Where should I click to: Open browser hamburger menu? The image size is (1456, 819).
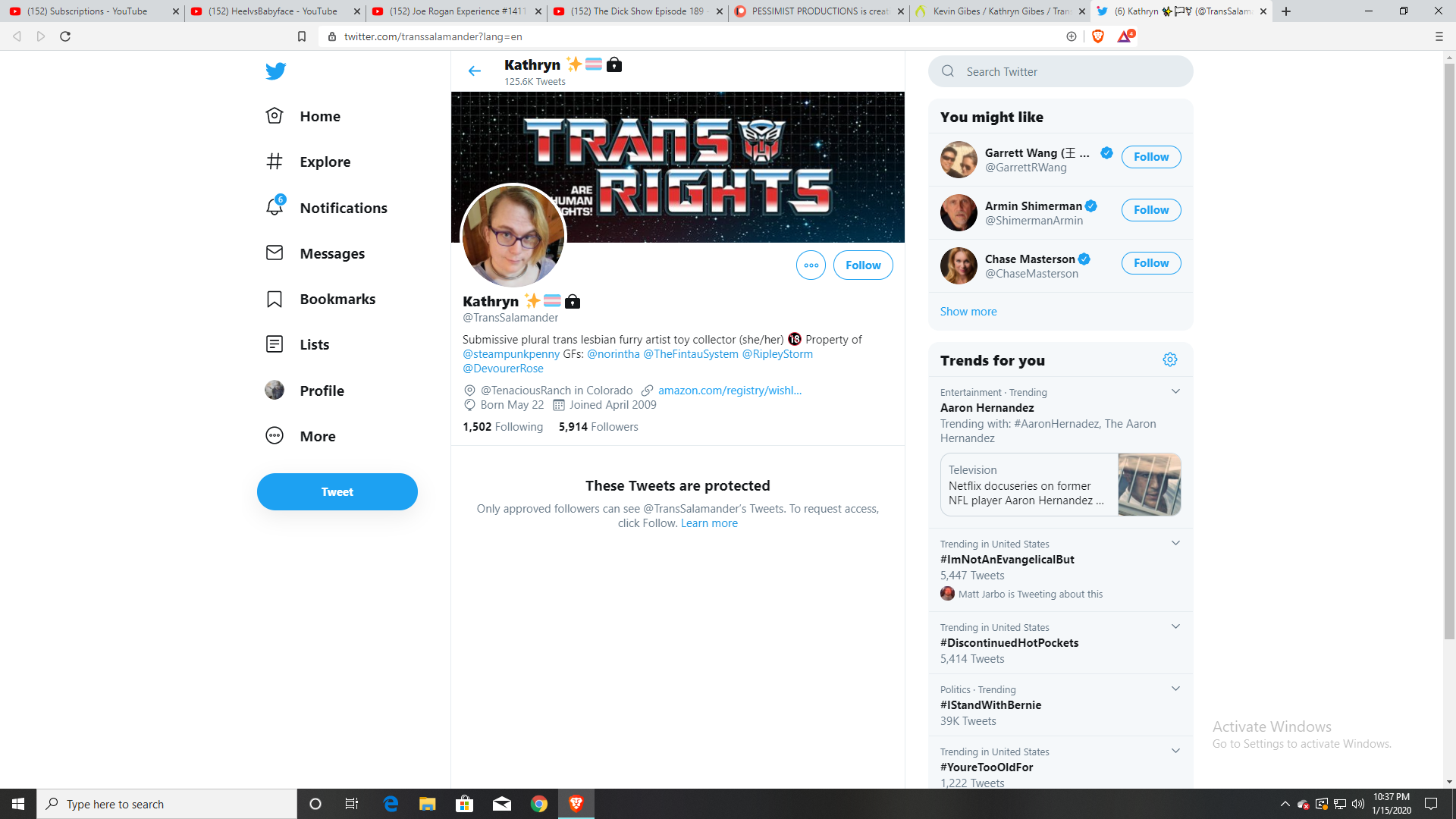[1439, 36]
